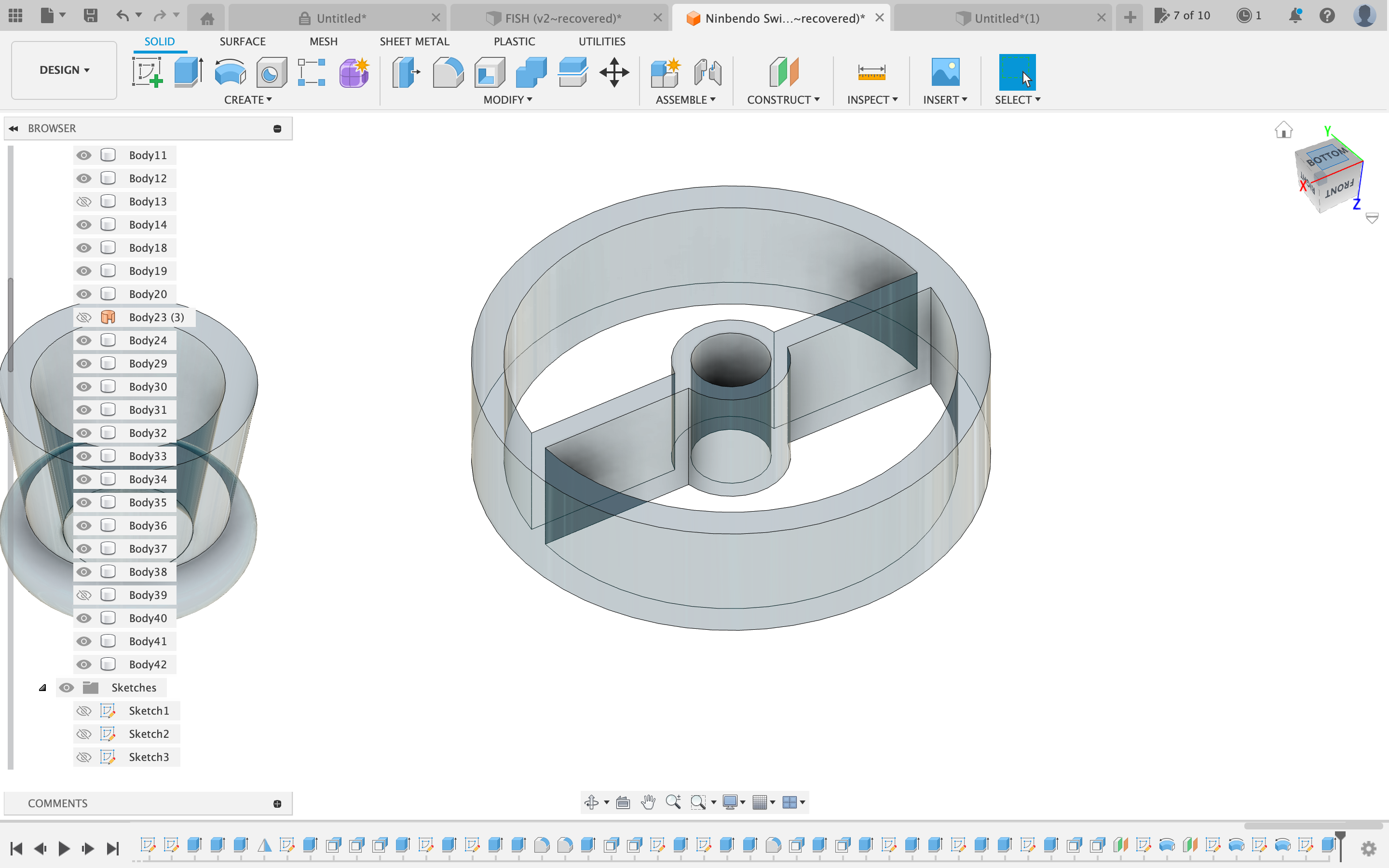The height and width of the screenshot is (868, 1389).
Task: Open the DESIGN workspace dropdown
Action: click(64, 70)
